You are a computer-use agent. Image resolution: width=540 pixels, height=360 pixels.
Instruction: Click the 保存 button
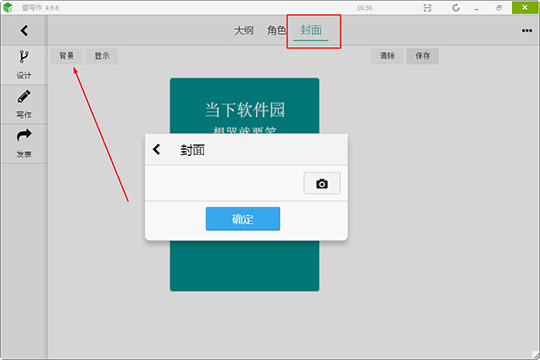422,56
